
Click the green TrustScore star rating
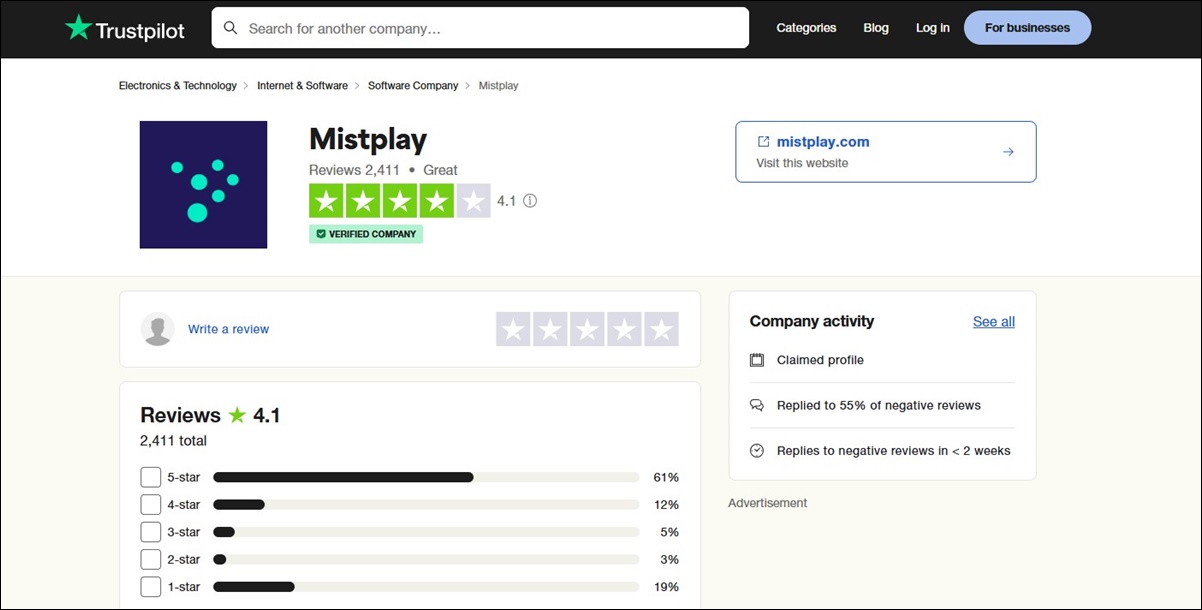[x=399, y=201]
